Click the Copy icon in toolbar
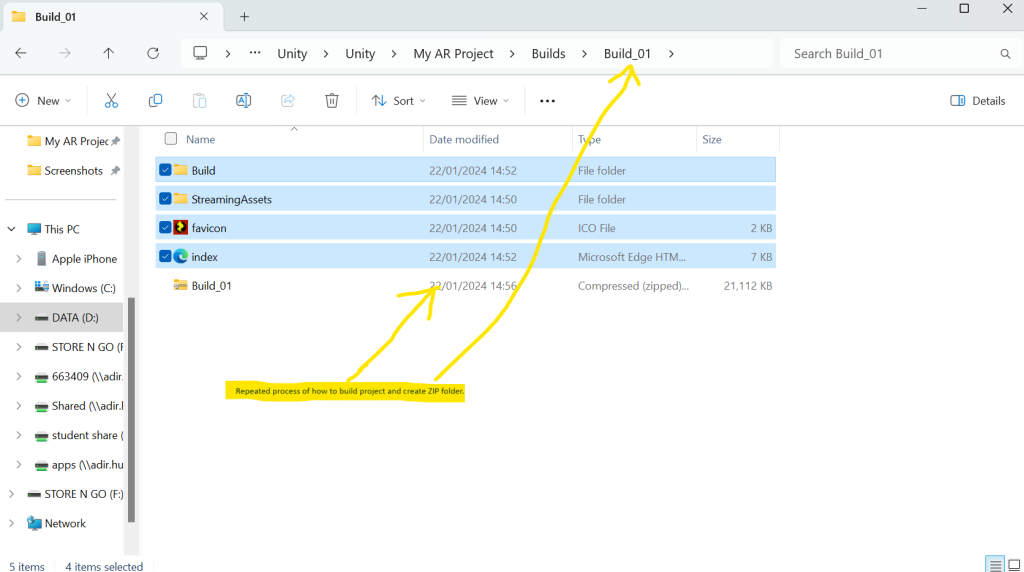Viewport: 1024px width, 572px height. pyautogui.click(x=155, y=101)
